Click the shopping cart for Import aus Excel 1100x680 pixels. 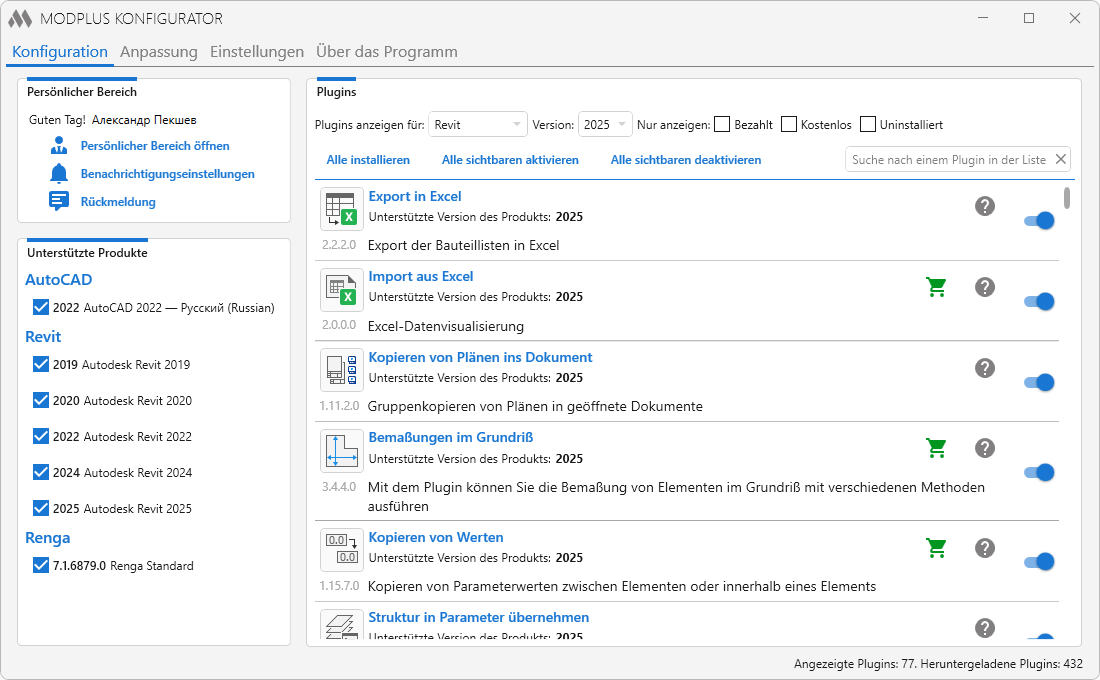937,287
